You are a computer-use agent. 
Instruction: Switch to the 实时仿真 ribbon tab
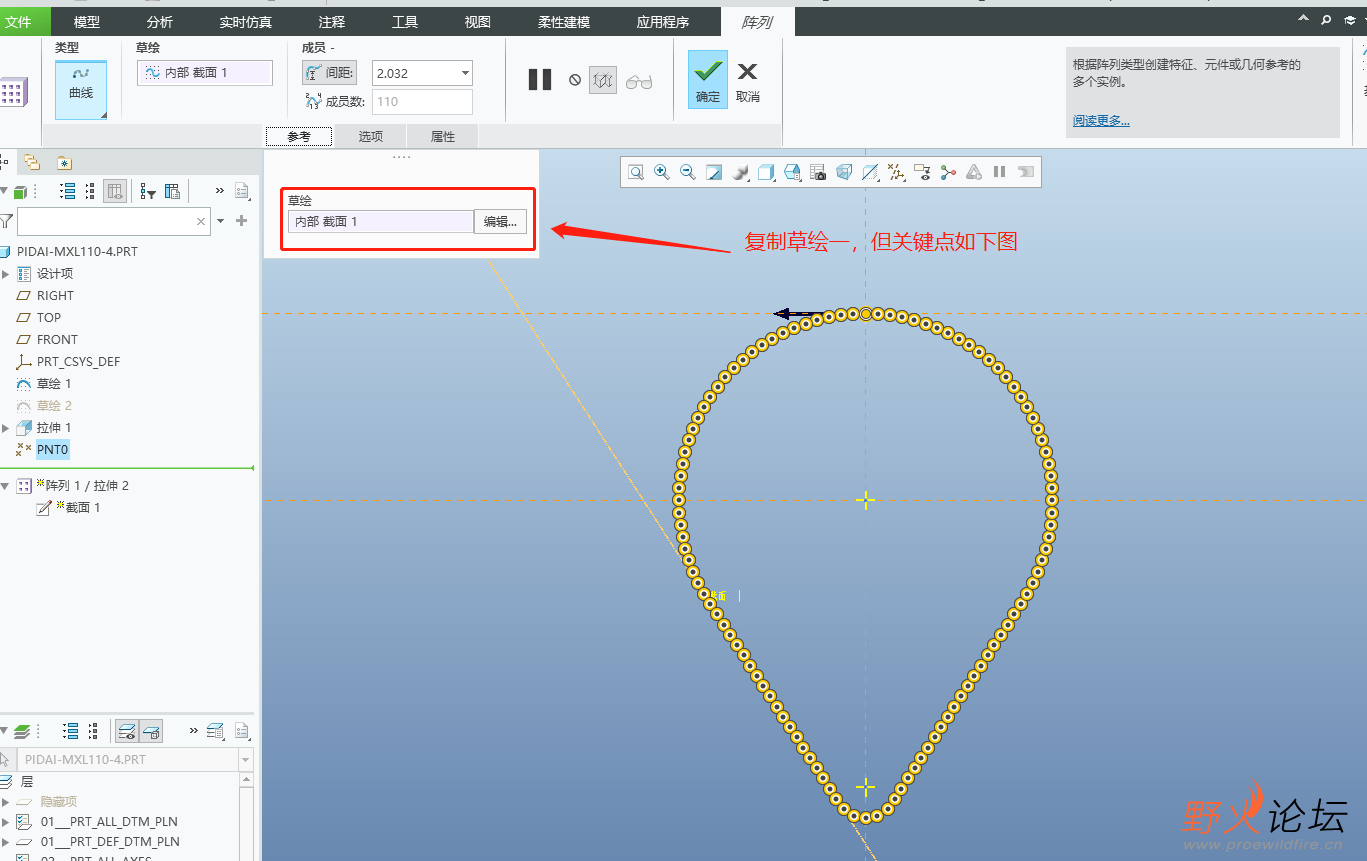(x=246, y=22)
